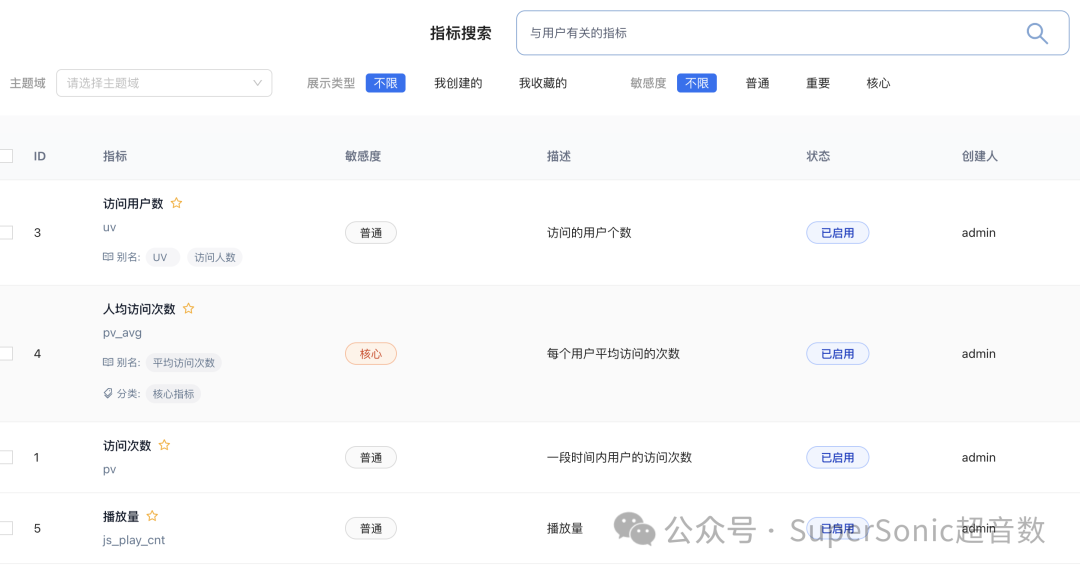Switch to 我收藏的 filter
The image size is (1080, 574).
[x=542, y=83]
